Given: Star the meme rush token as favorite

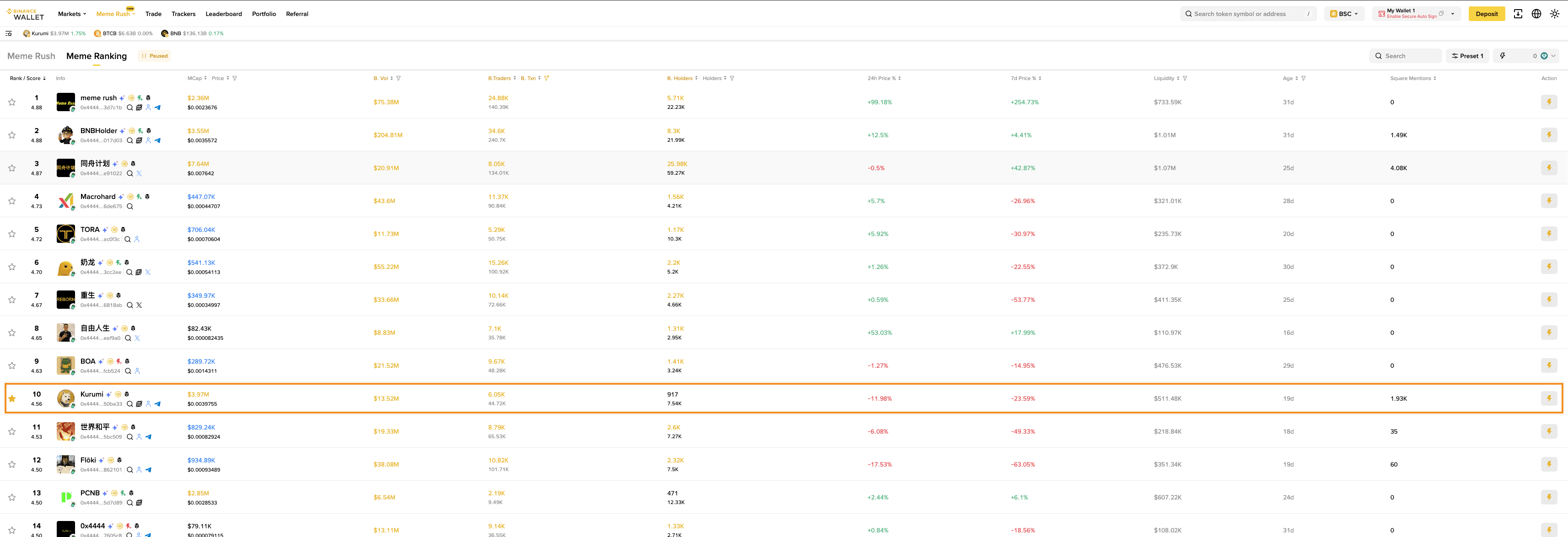Looking at the screenshot, I should pyautogui.click(x=12, y=102).
